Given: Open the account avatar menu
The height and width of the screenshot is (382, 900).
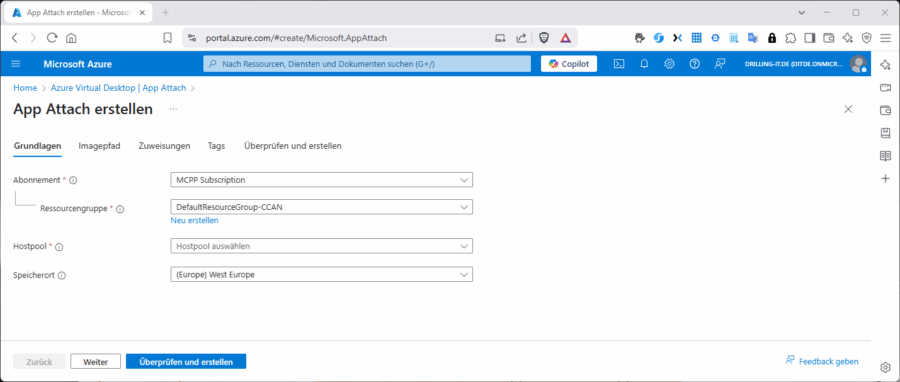Looking at the screenshot, I should [859, 64].
